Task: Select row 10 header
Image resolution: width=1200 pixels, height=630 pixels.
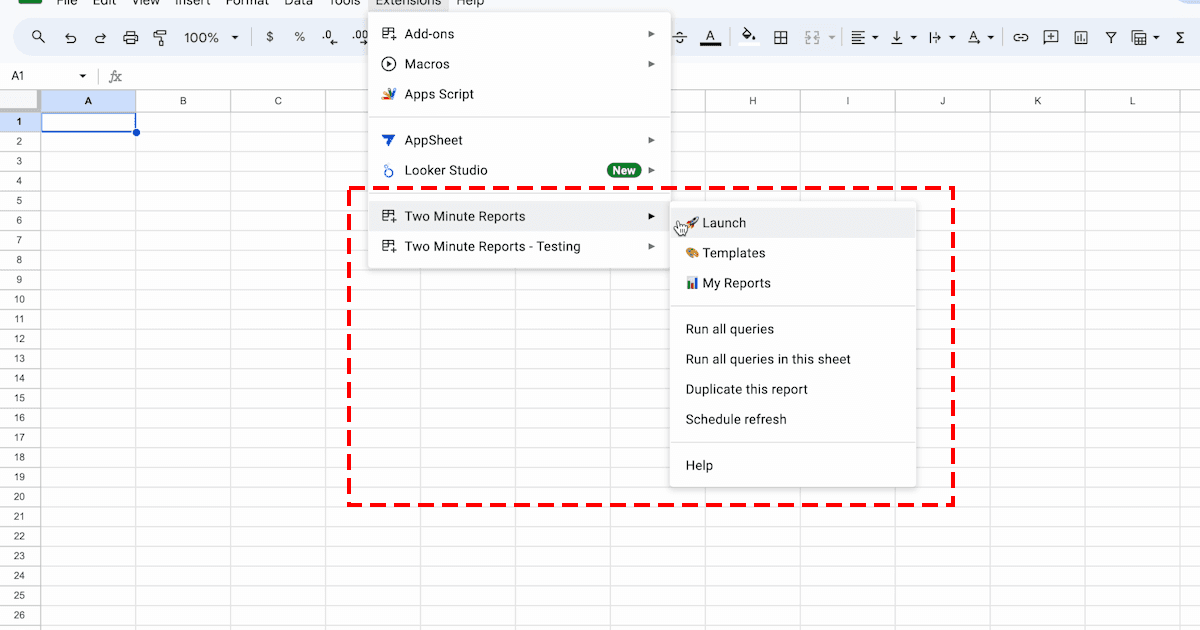Action: (20, 299)
